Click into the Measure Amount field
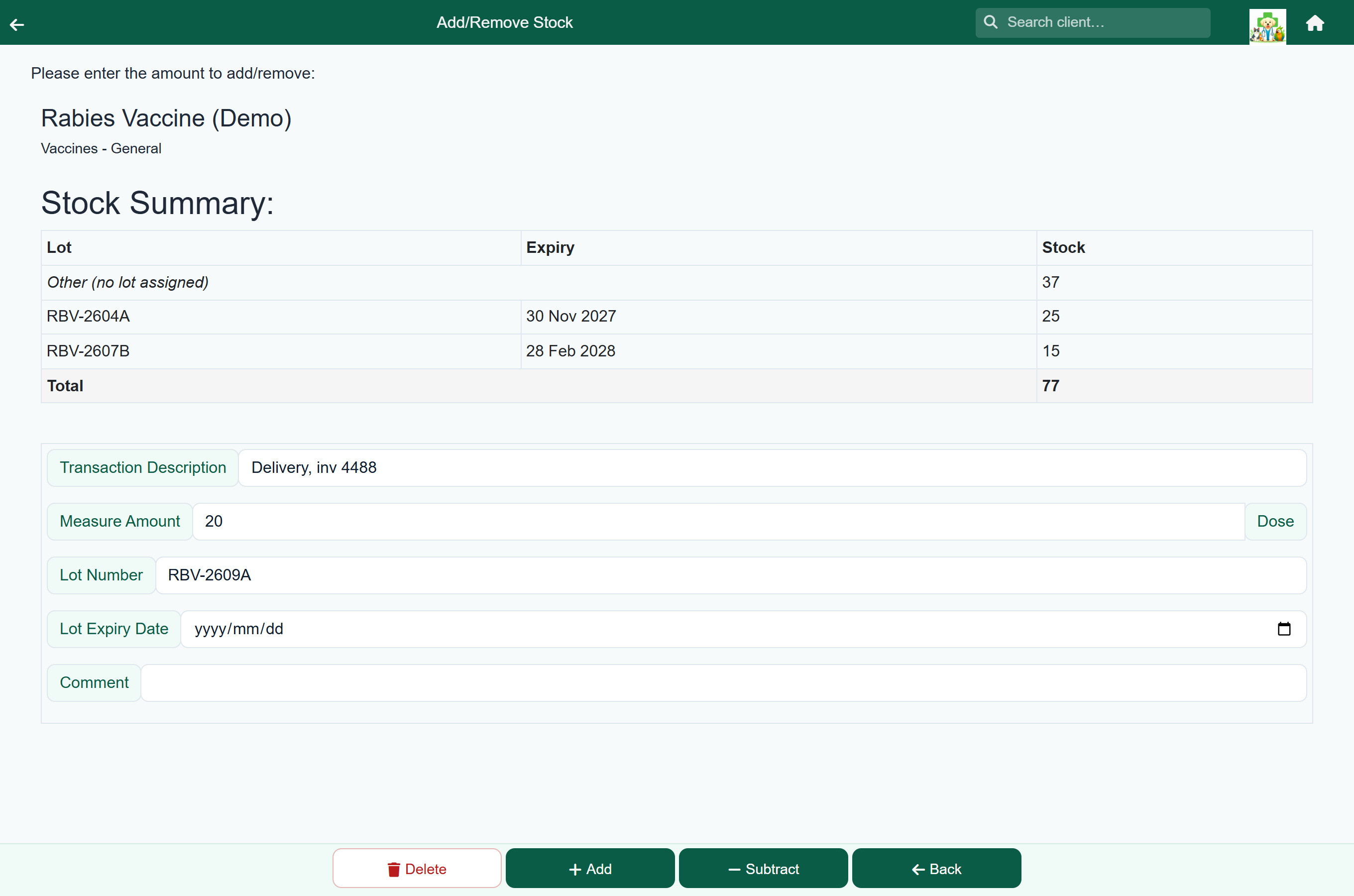Viewport: 1354px width, 896px height. [x=718, y=521]
